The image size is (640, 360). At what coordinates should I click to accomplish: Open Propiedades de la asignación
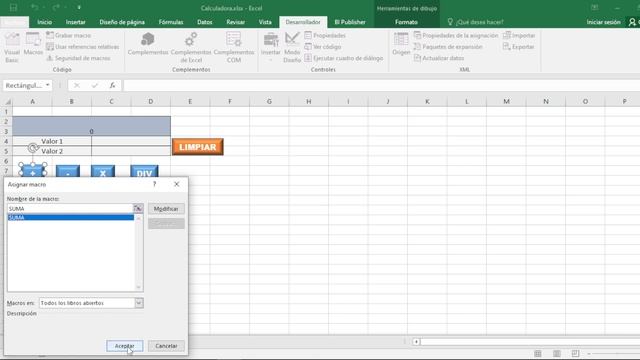(x=456, y=36)
